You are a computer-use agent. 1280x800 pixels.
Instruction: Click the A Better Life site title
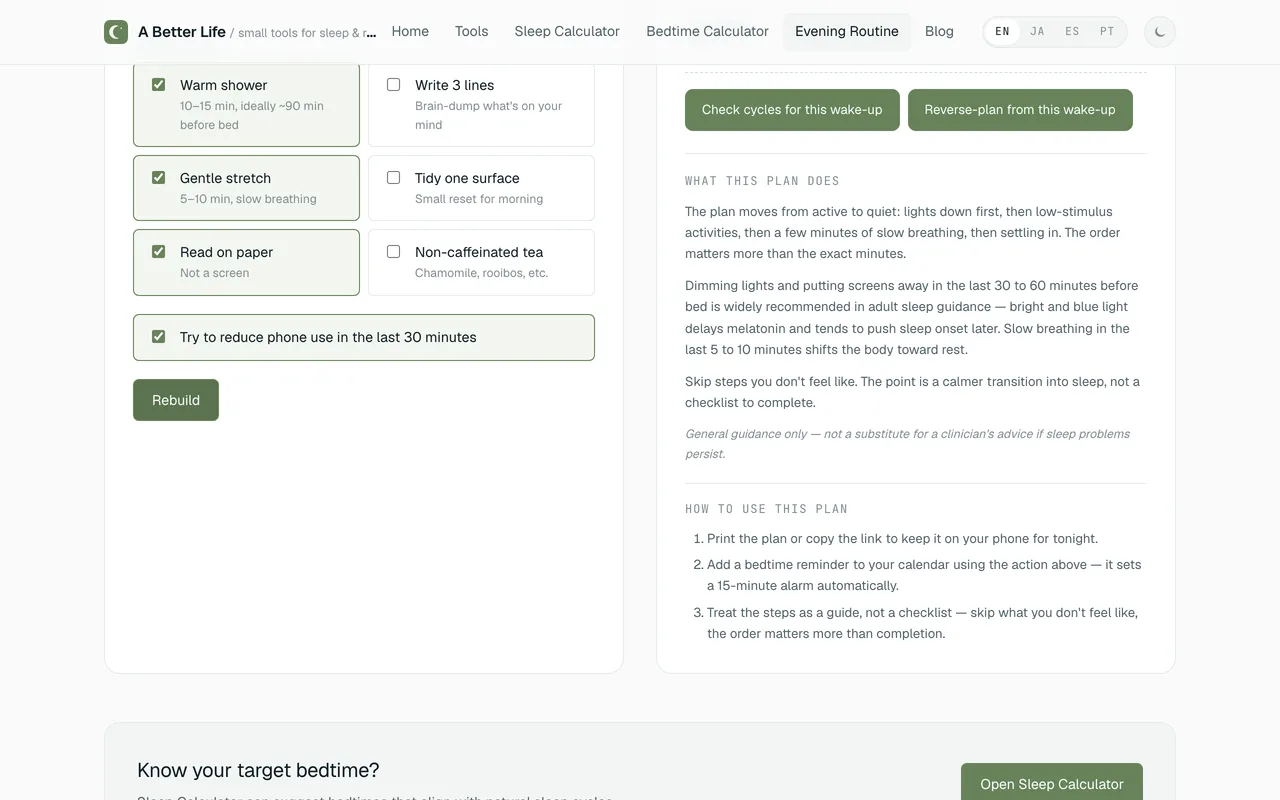click(182, 32)
